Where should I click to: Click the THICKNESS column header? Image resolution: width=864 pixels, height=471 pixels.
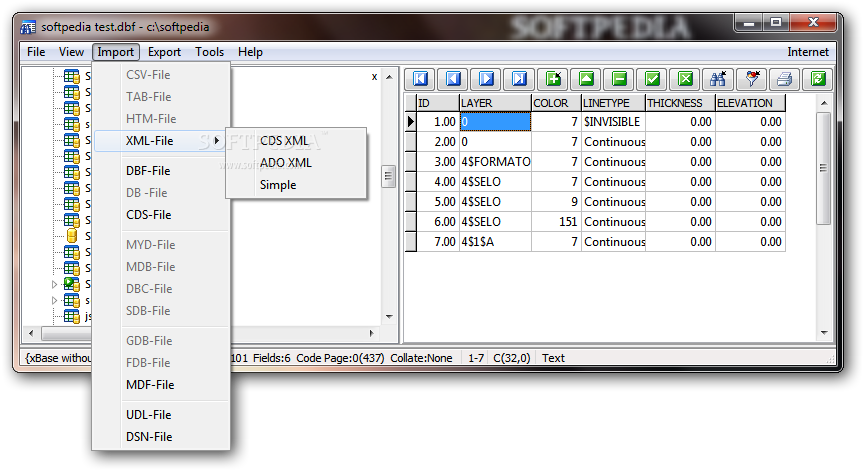pos(681,103)
